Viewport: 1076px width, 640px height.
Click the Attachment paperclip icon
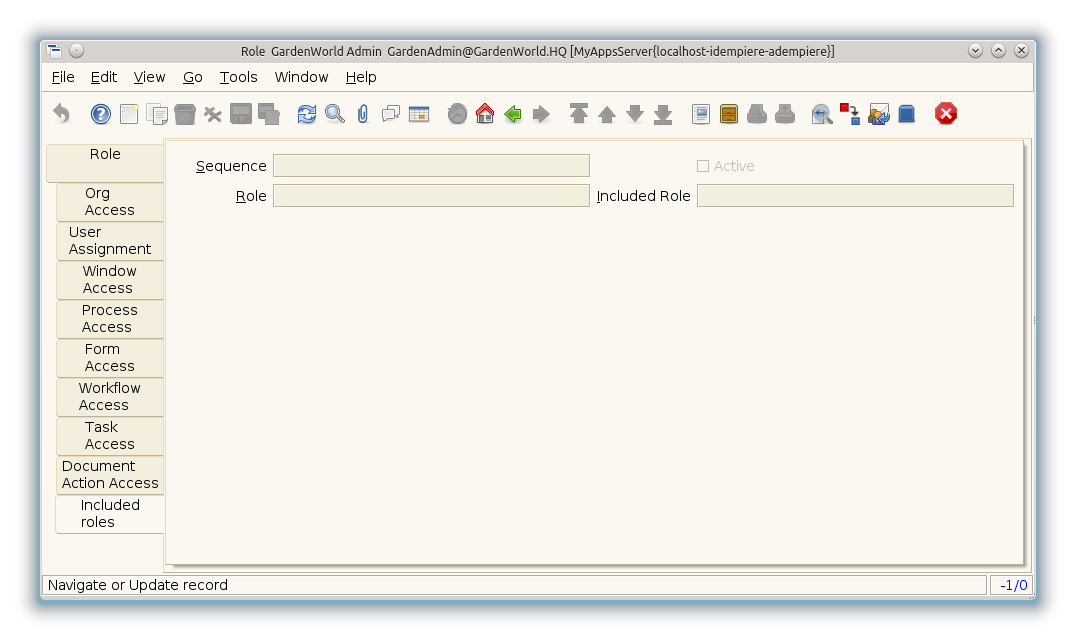tap(363, 114)
